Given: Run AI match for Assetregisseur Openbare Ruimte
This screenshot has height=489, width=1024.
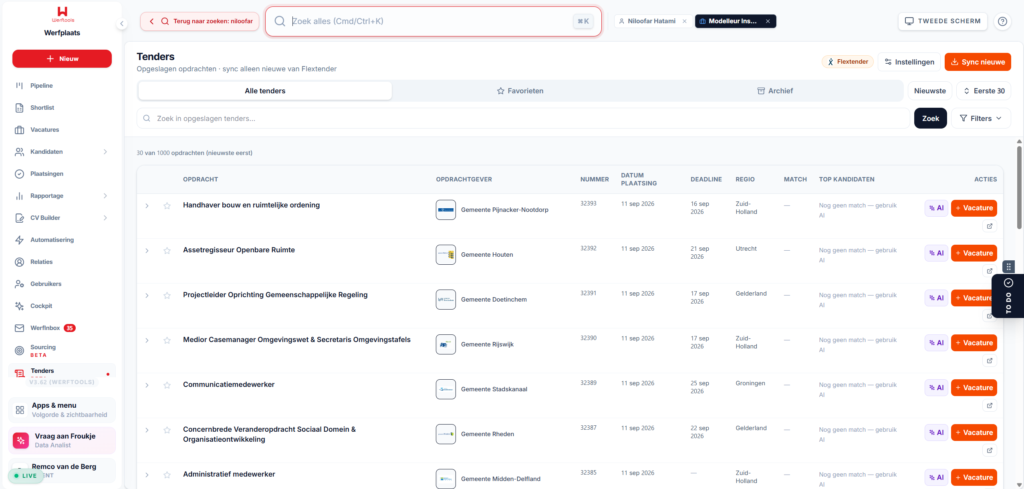Looking at the screenshot, I should (x=936, y=253).
